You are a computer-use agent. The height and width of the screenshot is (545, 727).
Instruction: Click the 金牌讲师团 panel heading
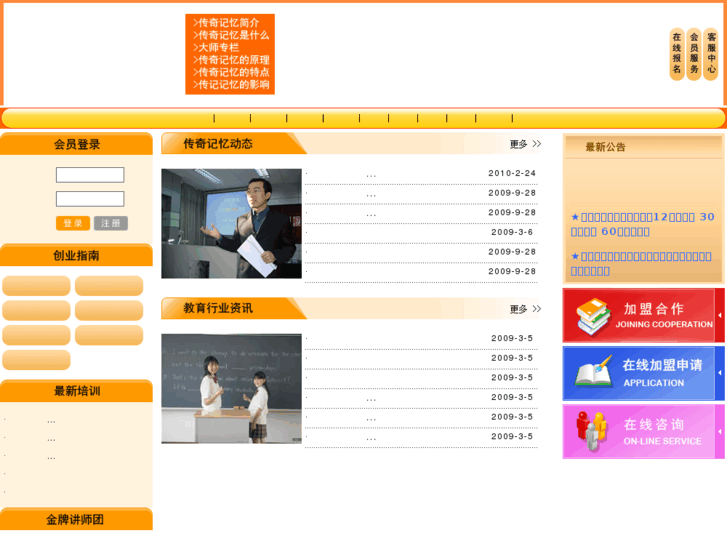(75, 519)
